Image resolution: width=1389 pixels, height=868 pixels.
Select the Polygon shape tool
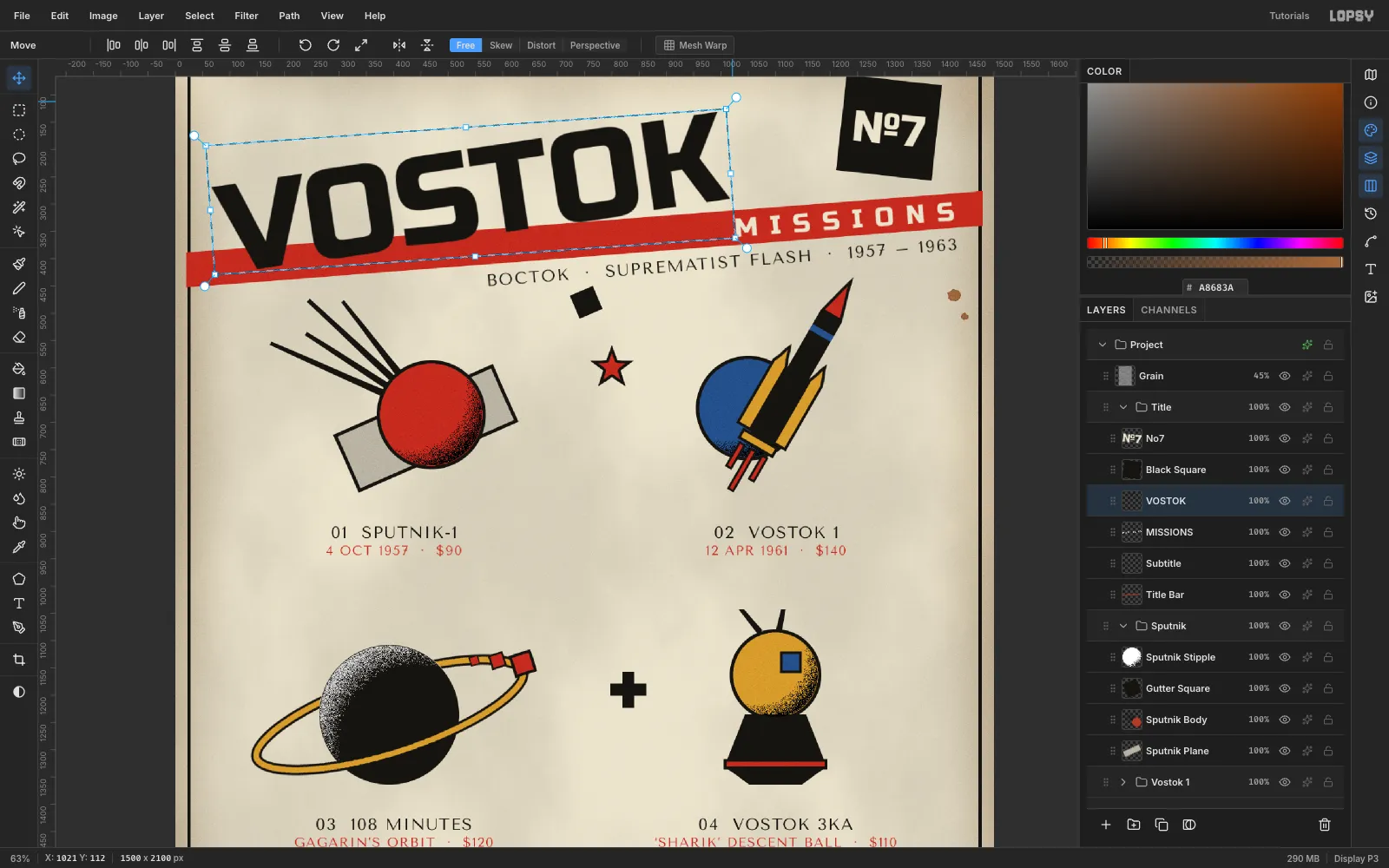click(x=19, y=579)
